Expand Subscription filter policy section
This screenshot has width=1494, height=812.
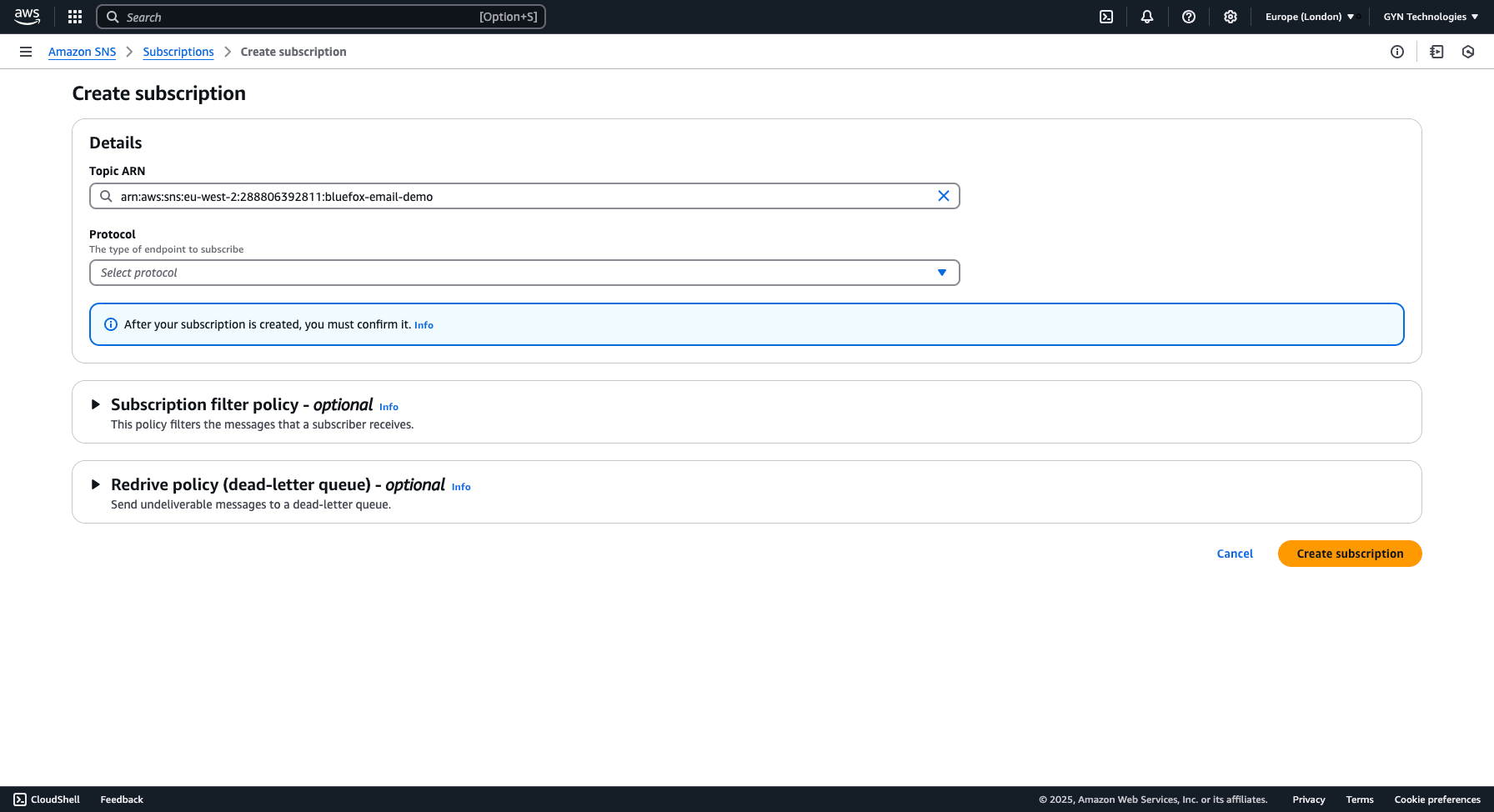coord(95,404)
